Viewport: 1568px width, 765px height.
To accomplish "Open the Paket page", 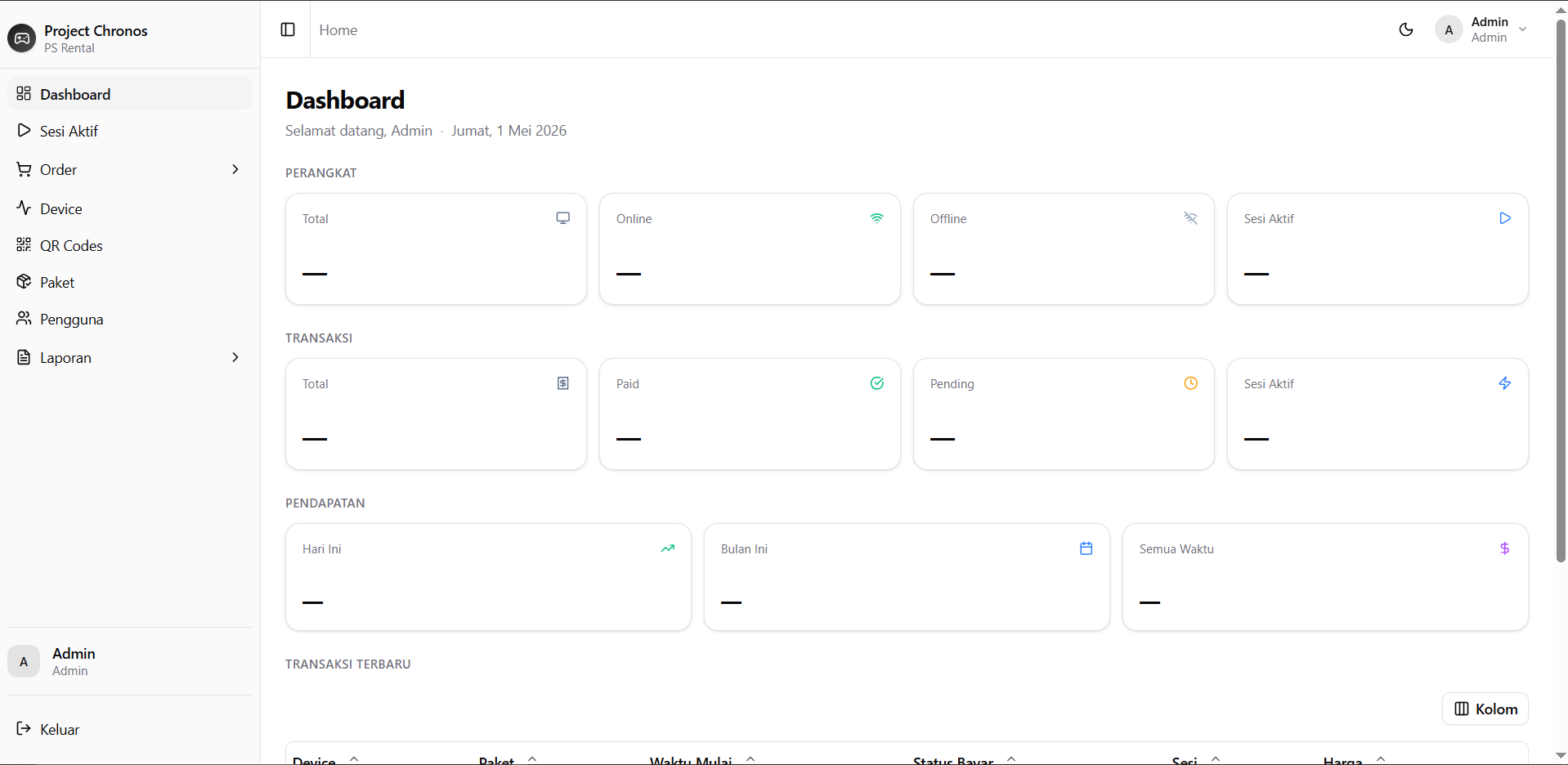I will (x=129, y=282).
